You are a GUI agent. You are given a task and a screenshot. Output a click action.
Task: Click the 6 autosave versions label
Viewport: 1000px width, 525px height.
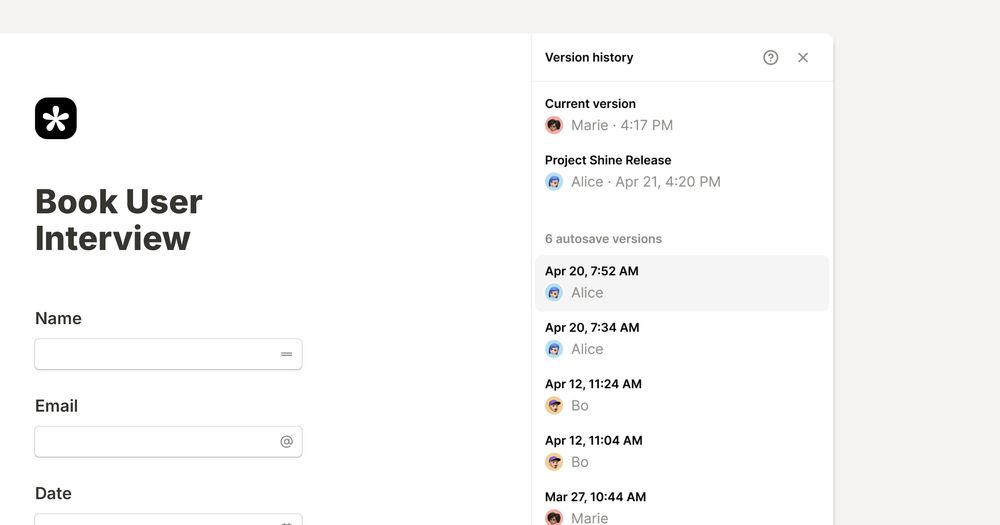pos(603,239)
